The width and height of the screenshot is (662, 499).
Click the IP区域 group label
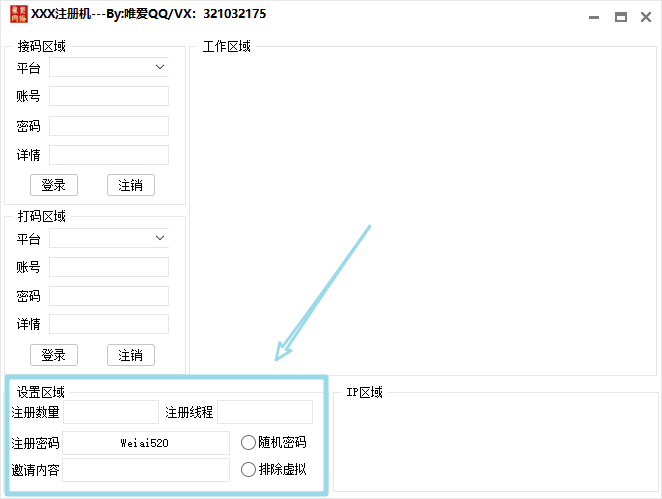[x=364, y=392]
